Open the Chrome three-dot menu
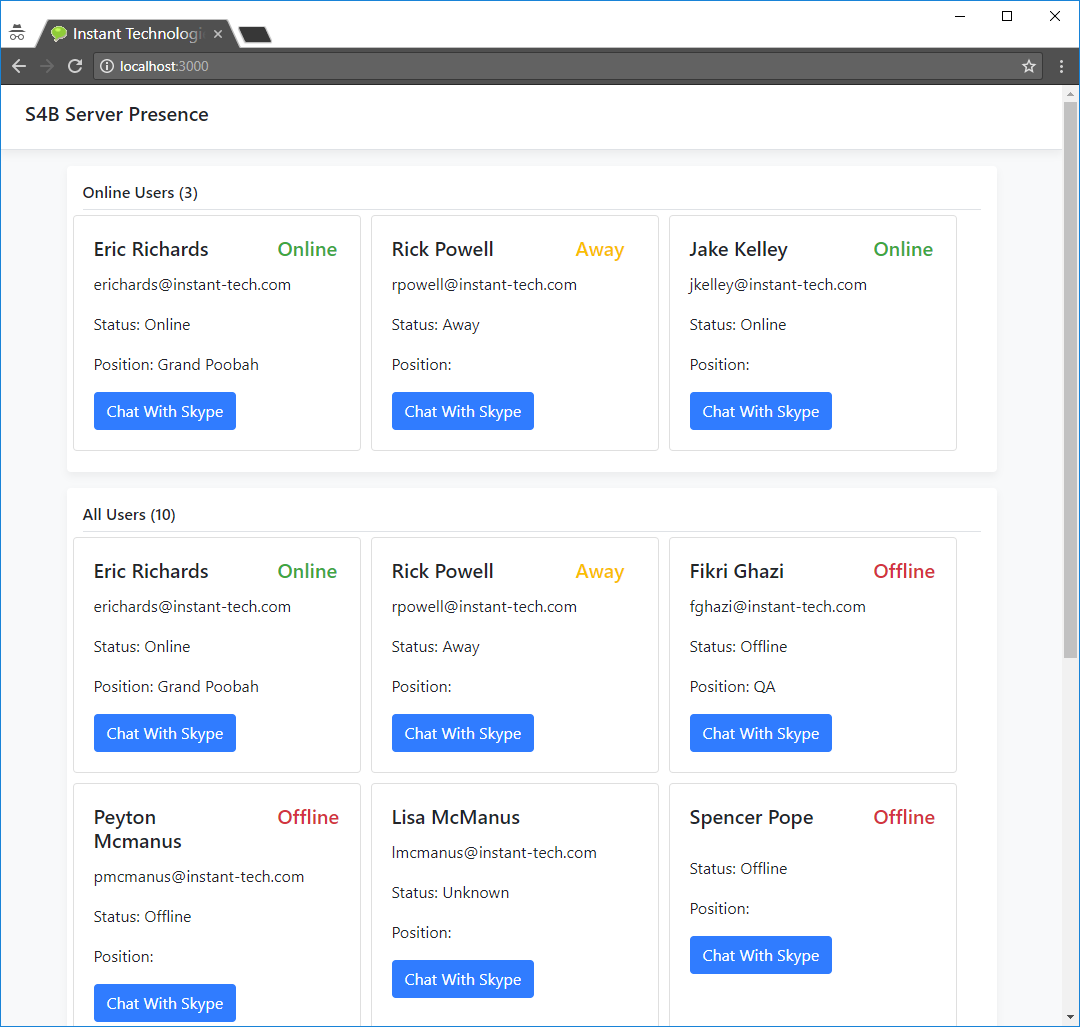Viewport: 1080px width, 1027px height. click(x=1061, y=66)
